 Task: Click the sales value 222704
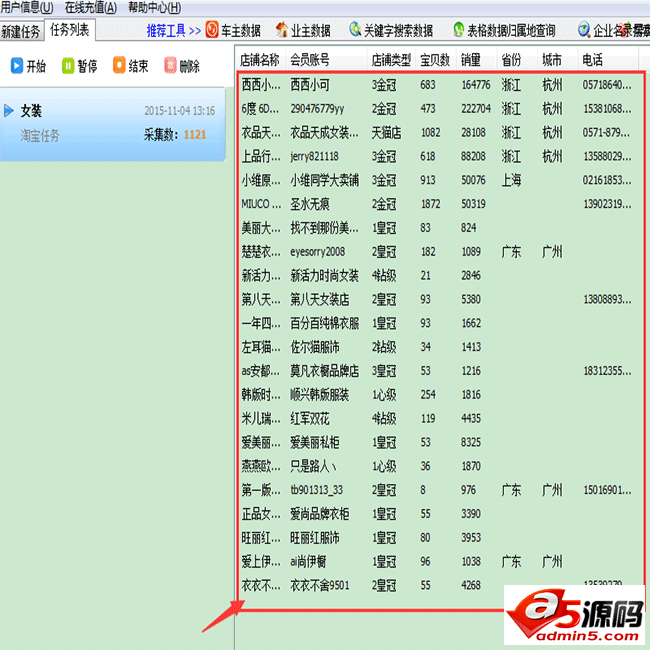pos(476,109)
